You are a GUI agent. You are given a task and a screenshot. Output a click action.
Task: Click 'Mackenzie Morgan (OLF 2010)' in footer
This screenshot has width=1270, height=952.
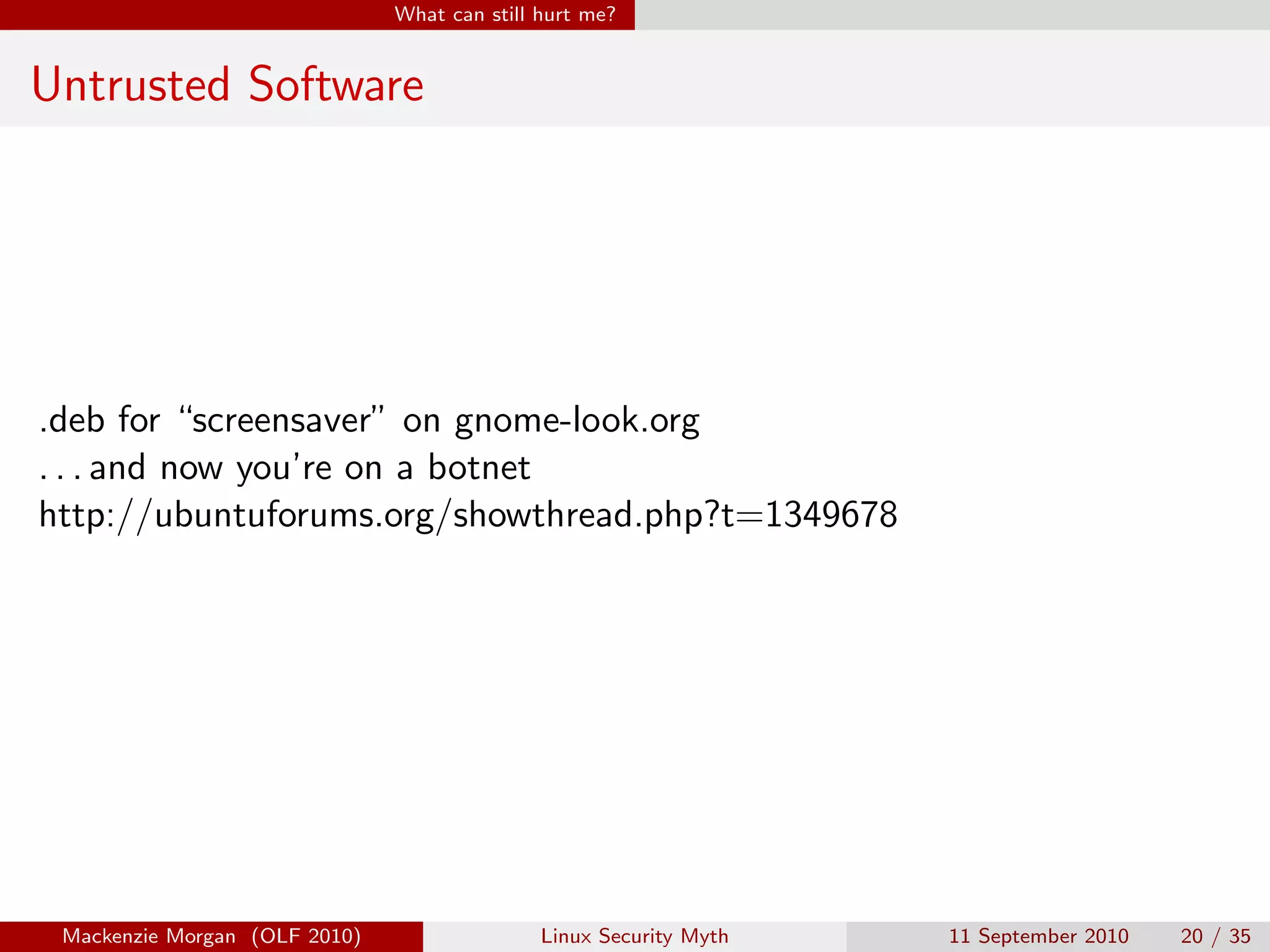pos(211,936)
